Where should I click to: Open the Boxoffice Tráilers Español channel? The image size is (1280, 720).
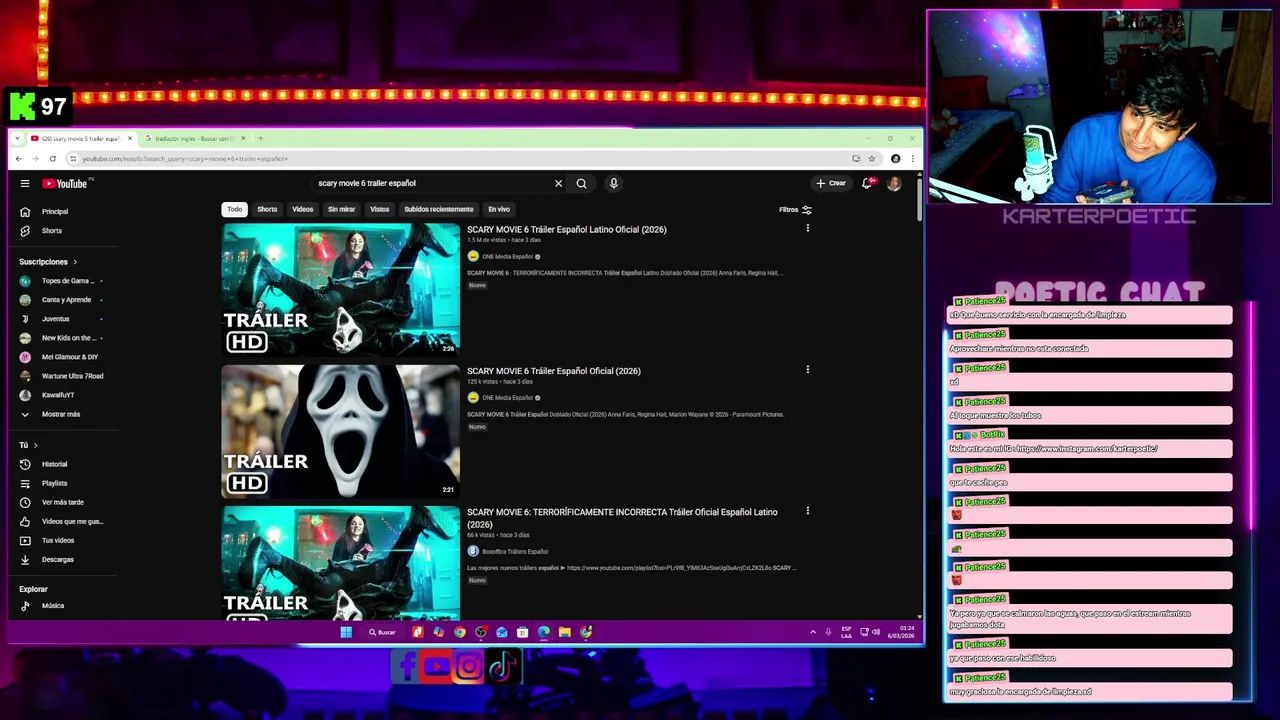514,551
